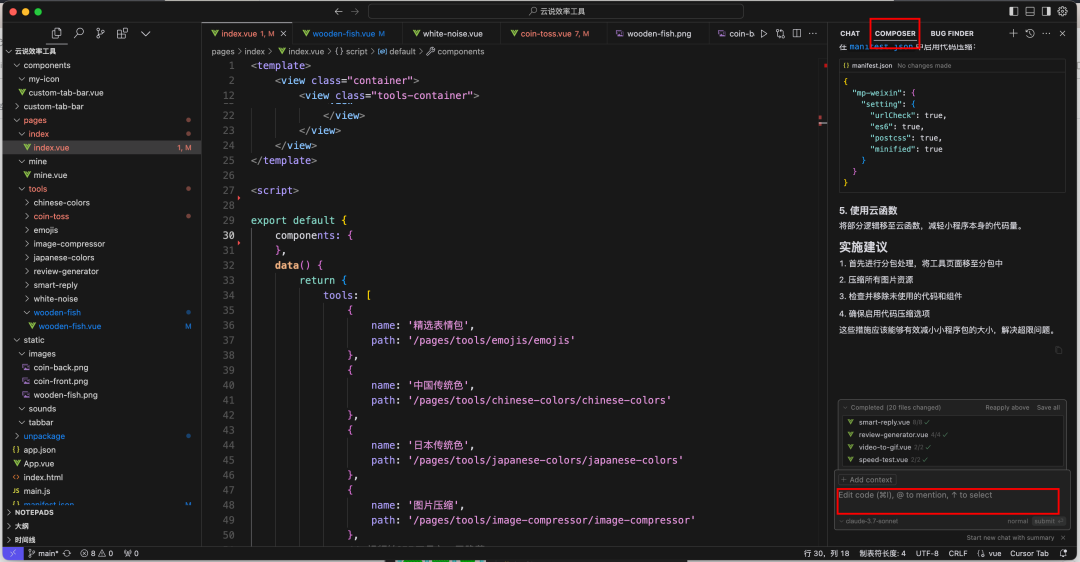Click Save all button
The image size is (1080, 562).
(x=1048, y=408)
